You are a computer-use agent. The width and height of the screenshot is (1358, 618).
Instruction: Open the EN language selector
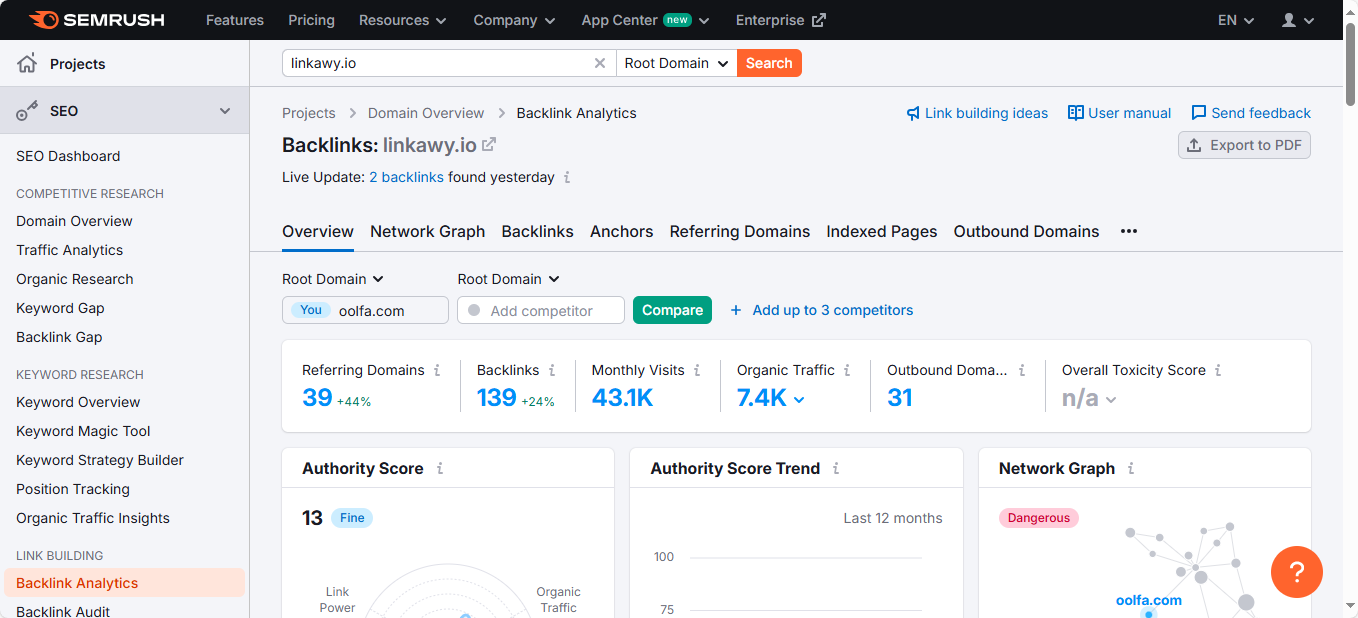tap(1236, 20)
